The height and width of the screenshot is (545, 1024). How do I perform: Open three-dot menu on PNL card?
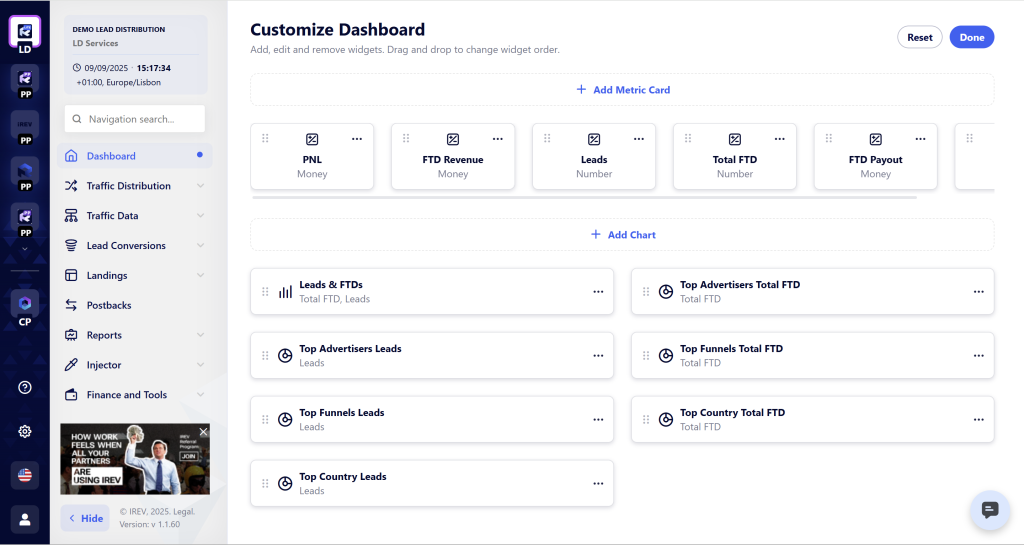click(357, 139)
